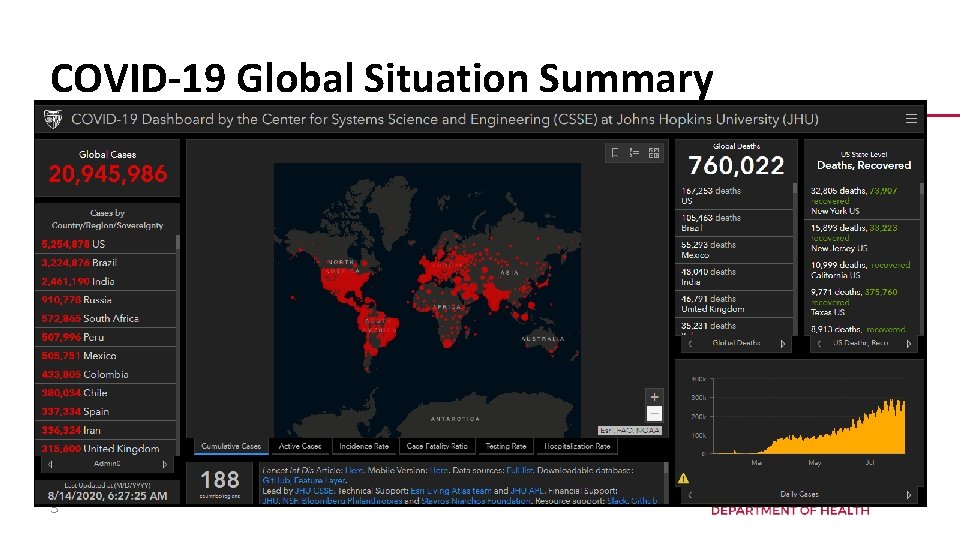960x540 pixels.
Task: Switch to Case Fatality Ratio tab
Action: [437, 446]
